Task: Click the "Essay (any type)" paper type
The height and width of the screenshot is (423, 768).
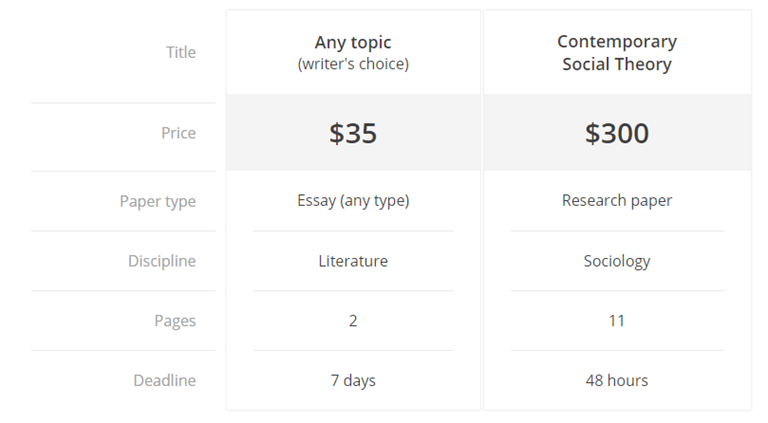Action: coord(353,201)
